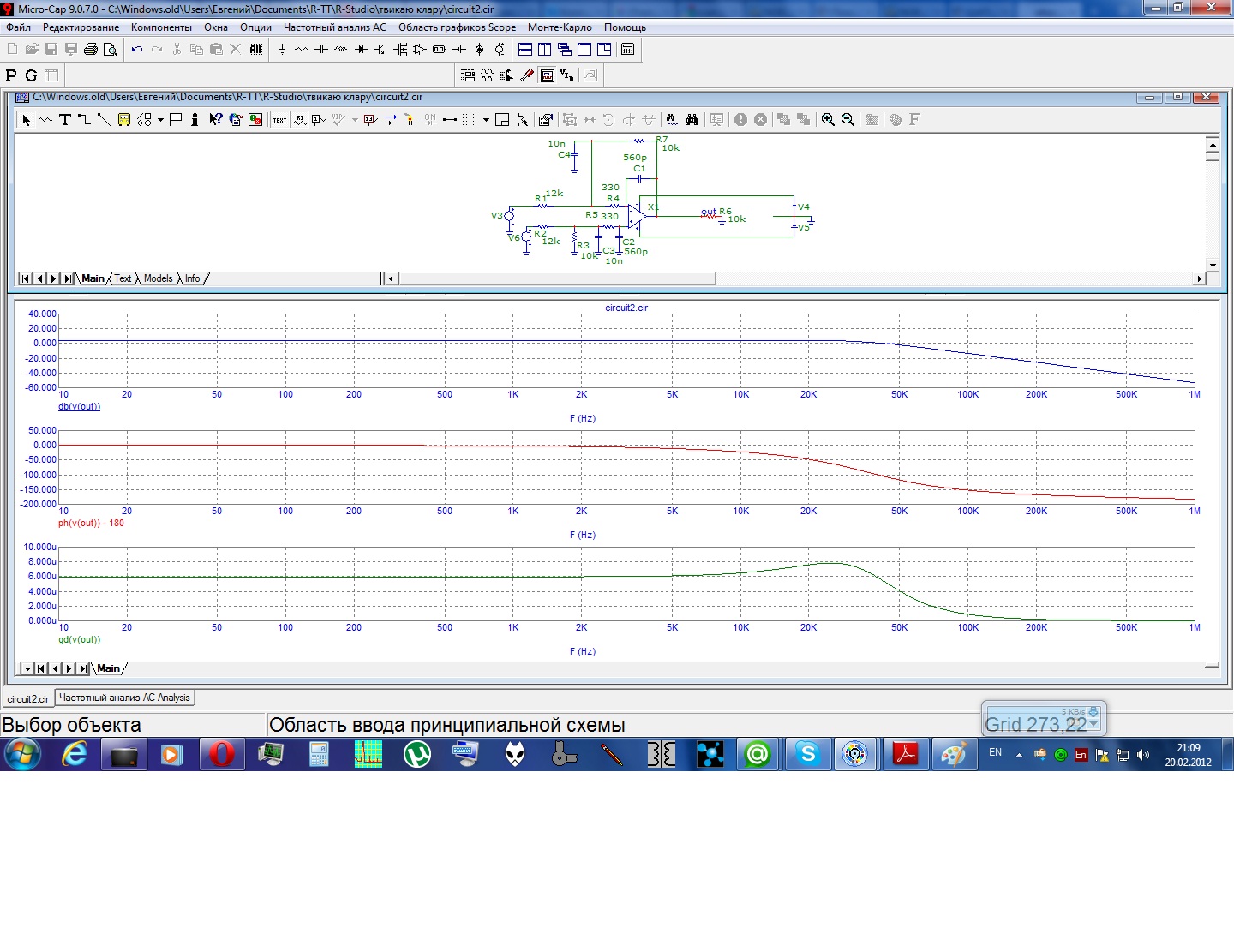
Task: Click the new file icon
Action: (12, 50)
